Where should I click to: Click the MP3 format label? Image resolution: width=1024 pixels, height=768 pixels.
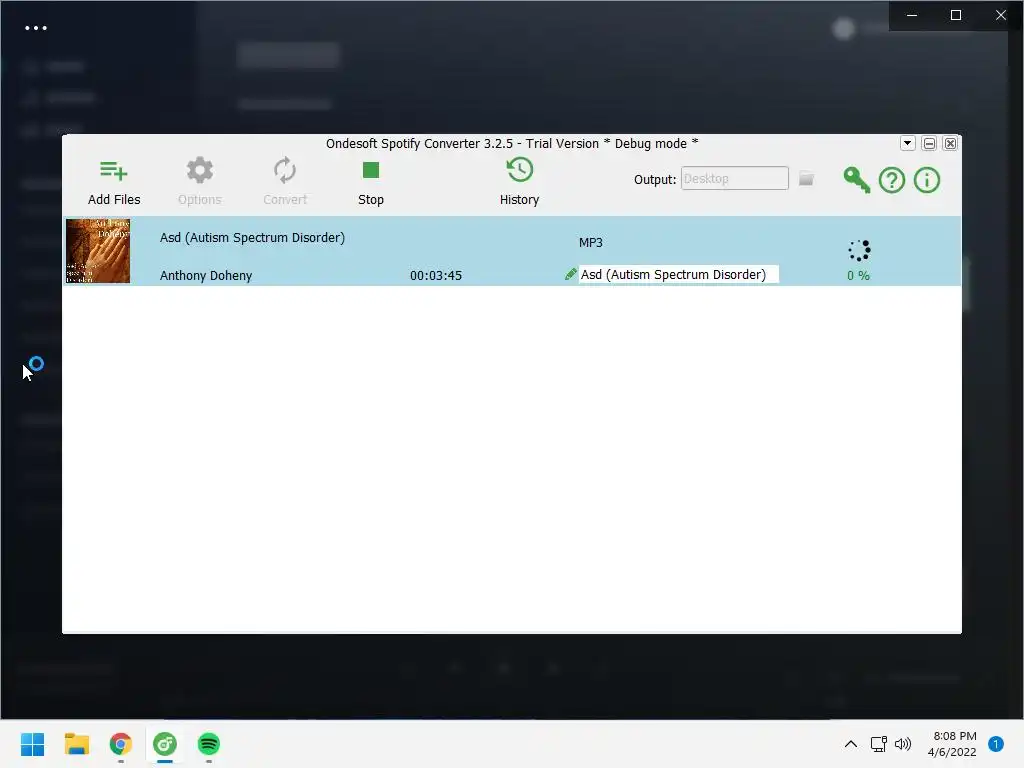[590, 242]
